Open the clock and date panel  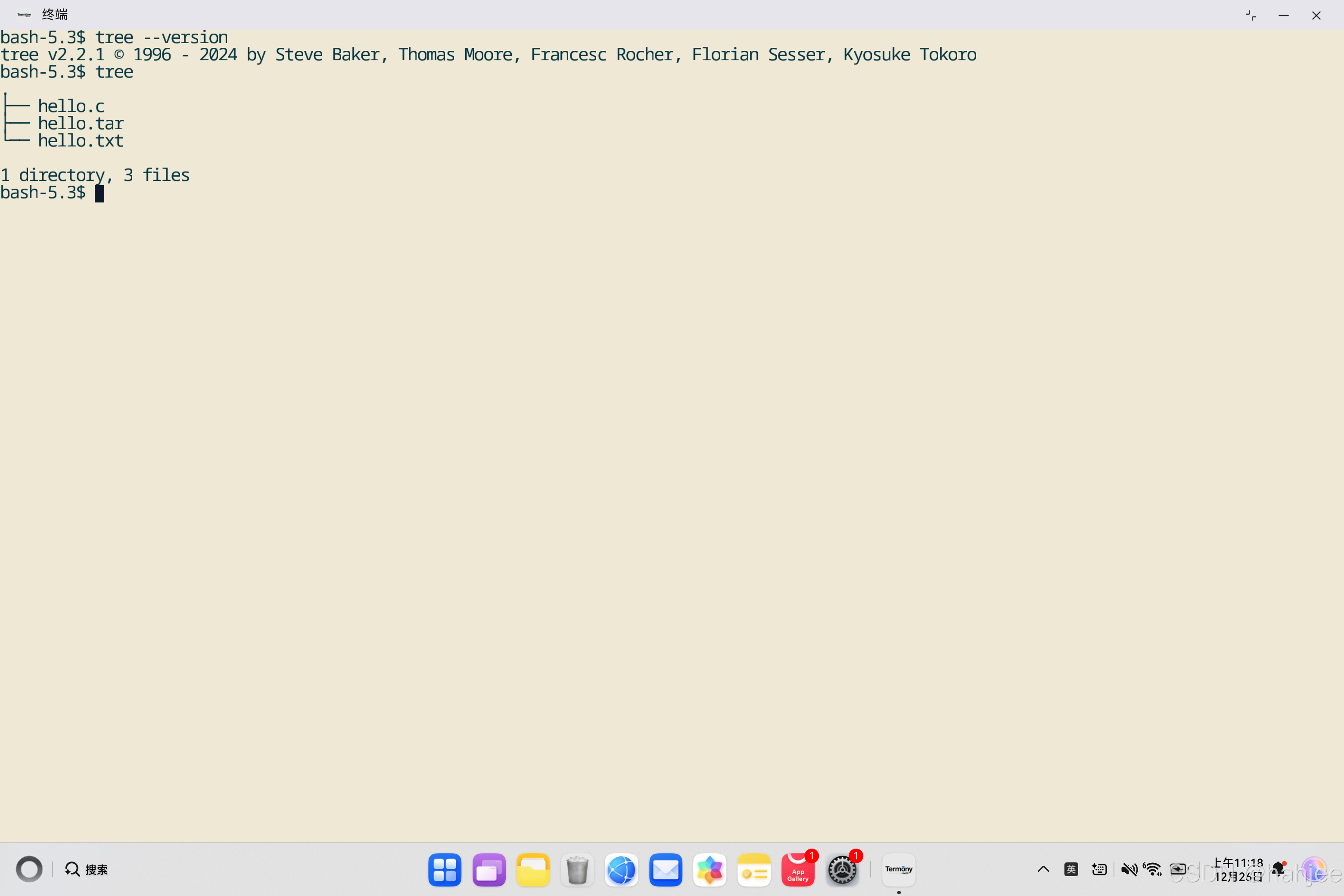[1238, 869]
